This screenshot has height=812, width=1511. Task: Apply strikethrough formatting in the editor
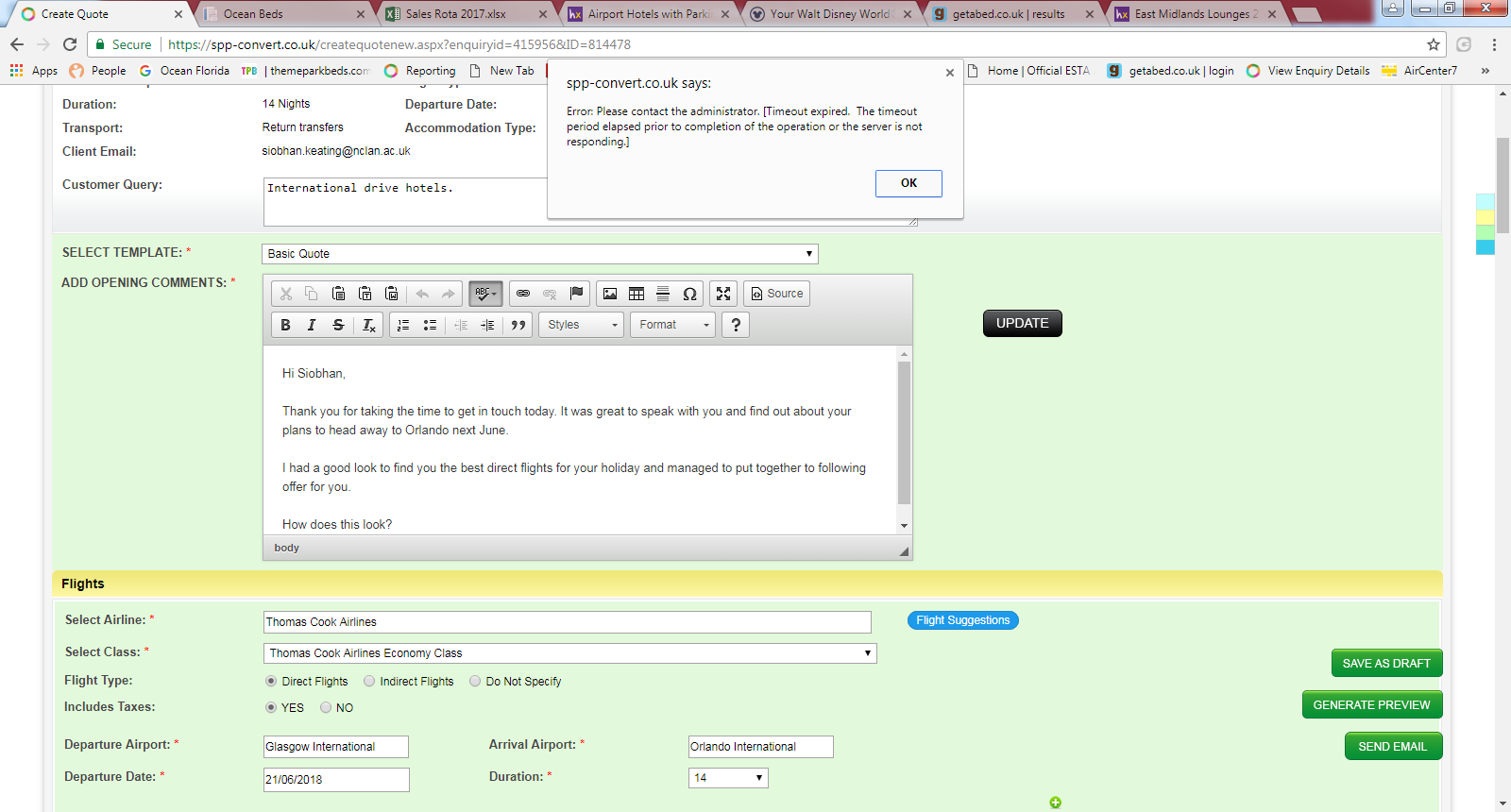pyautogui.click(x=338, y=325)
